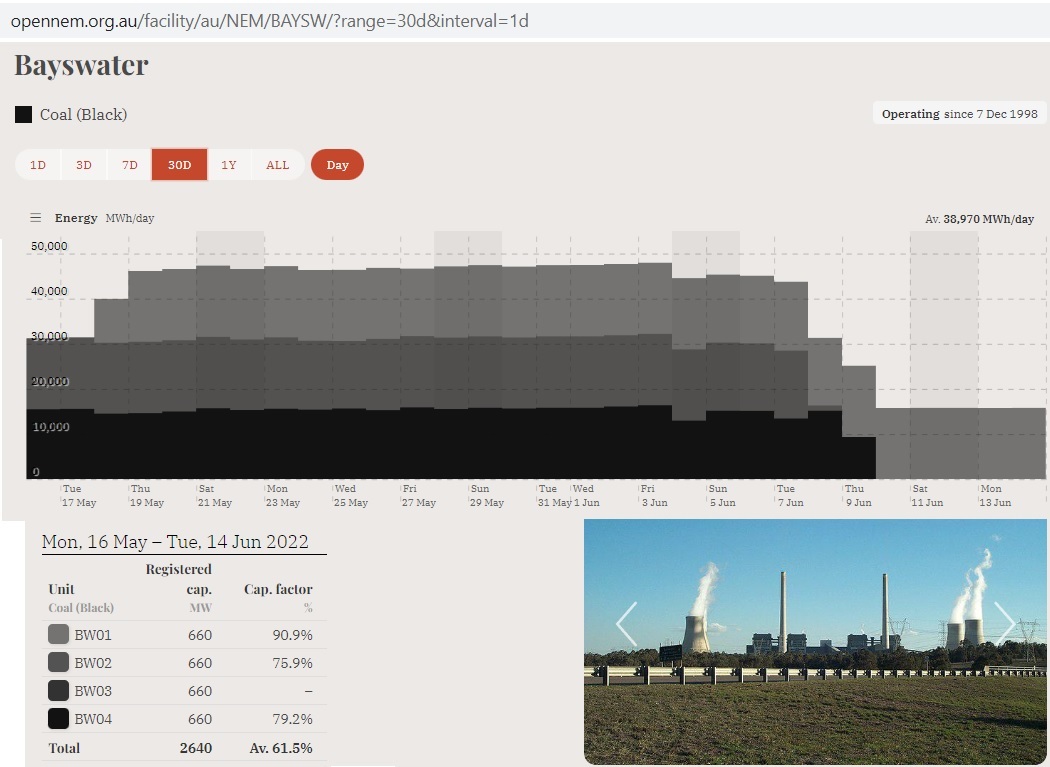Image resolution: width=1050 pixels, height=767 pixels.
Task: Select the 1D range tab
Action: coord(38,165)
